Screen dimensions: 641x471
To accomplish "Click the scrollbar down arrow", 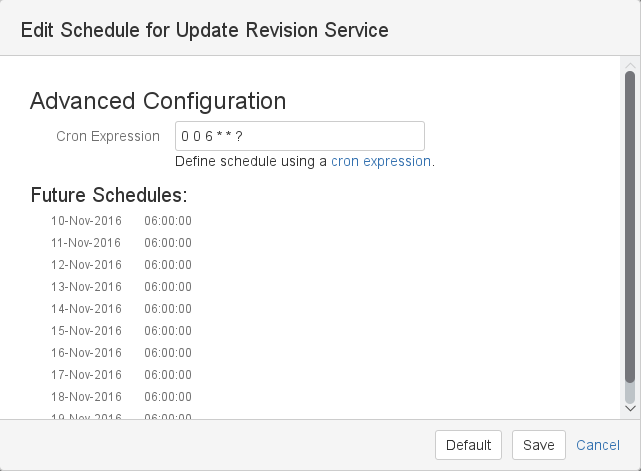I will 630,408.
